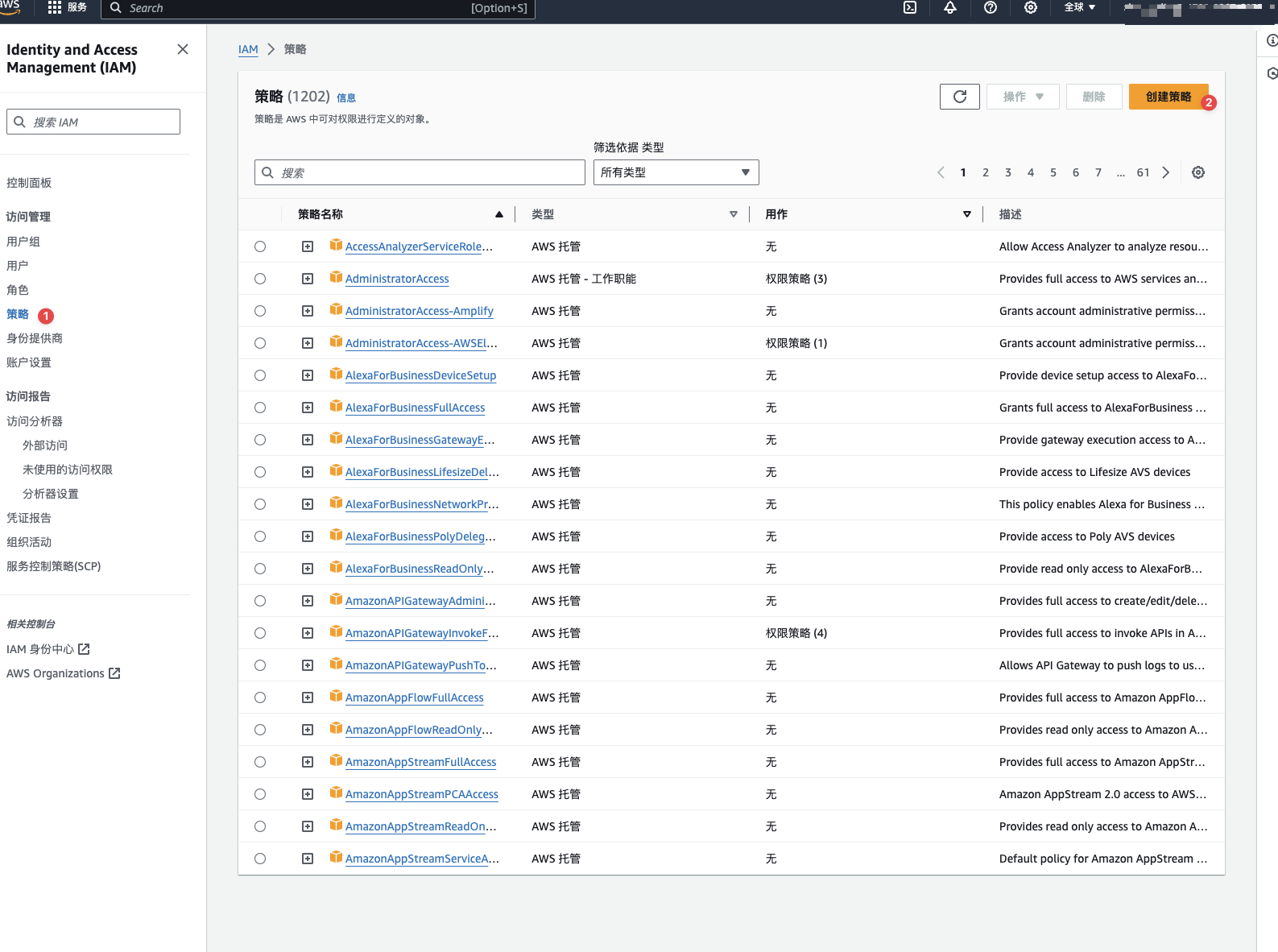Click the 信息 info link
The image size is (1278, 952).
(346, 97)
